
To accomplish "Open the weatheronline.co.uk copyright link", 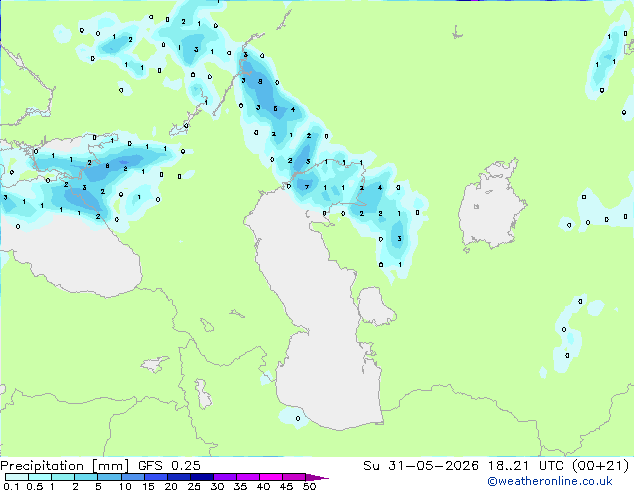I will [x=549, y=481].
